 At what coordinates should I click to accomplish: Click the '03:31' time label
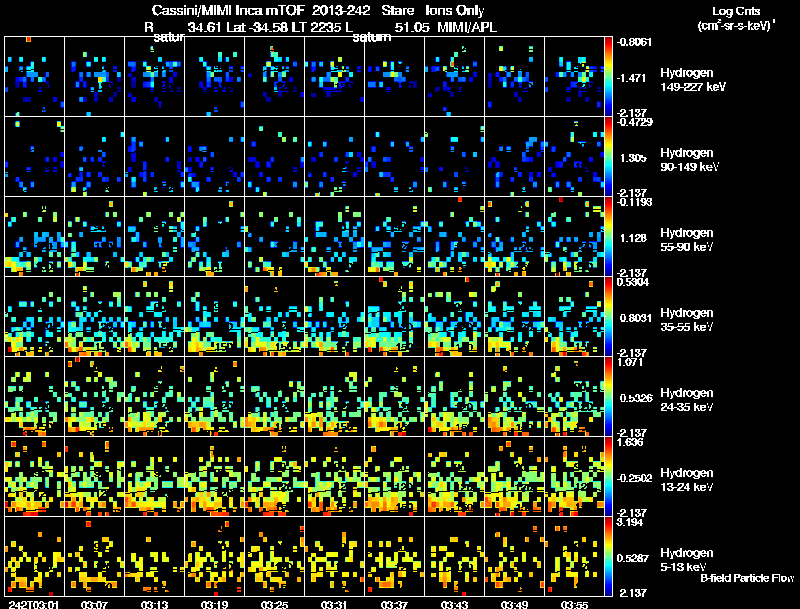click(334, 604)
